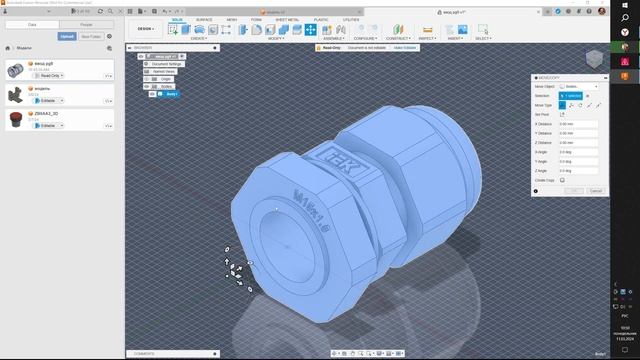Choose Rotate move type in Move/Copy

(580, 105)
